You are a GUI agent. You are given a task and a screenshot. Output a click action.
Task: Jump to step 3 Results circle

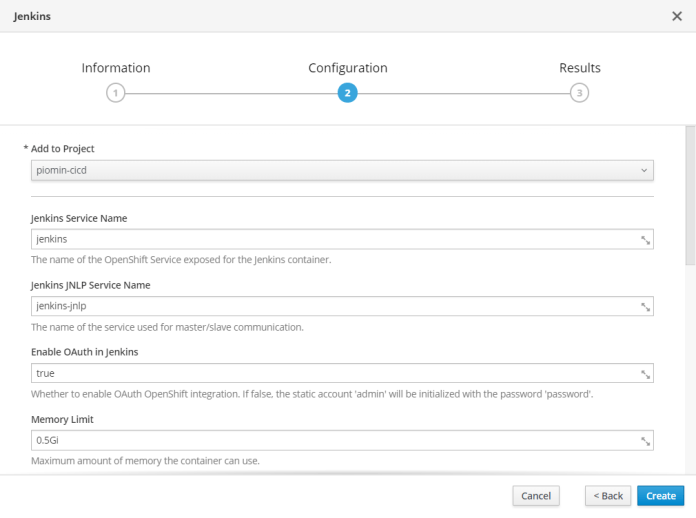(579, 93)
